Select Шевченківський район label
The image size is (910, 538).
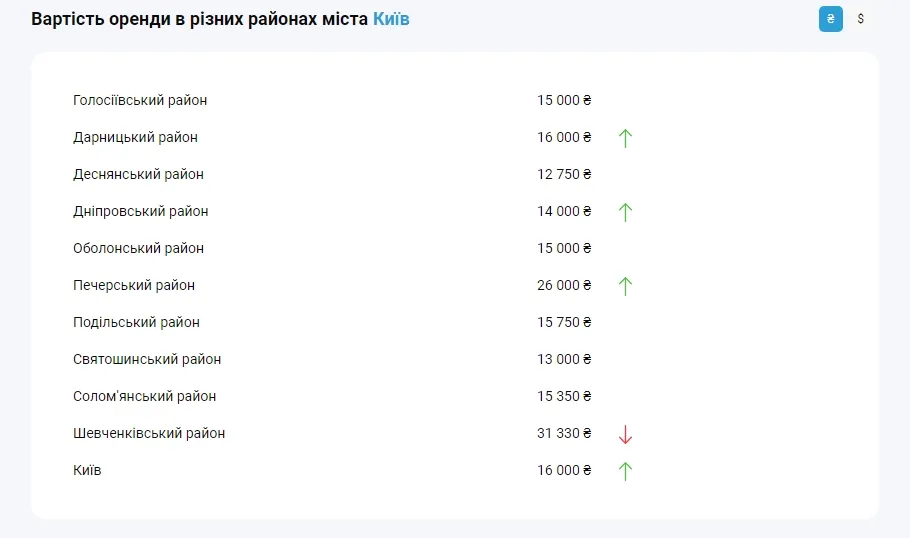[149, 433]
